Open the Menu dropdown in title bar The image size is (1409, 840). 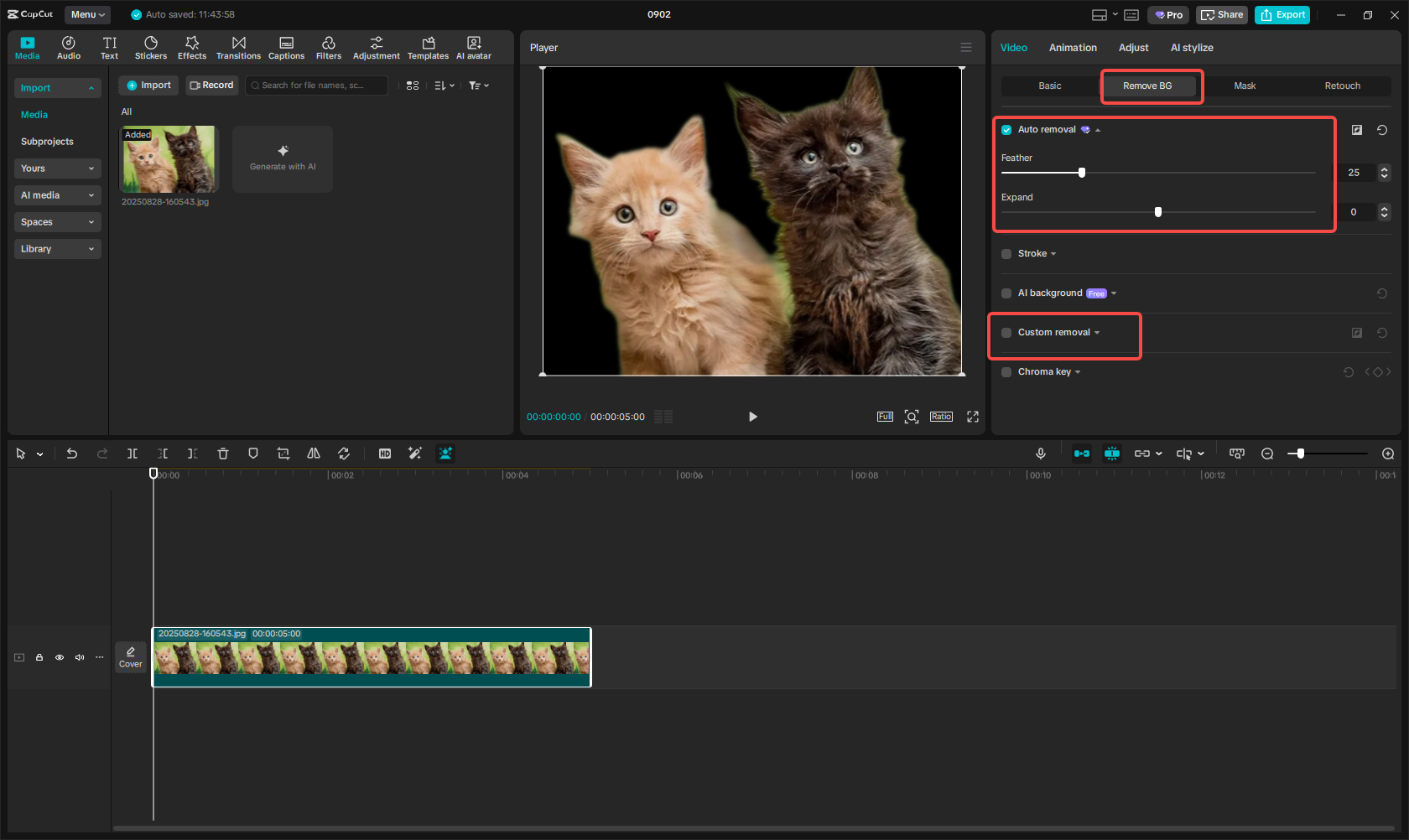(87, 14)
